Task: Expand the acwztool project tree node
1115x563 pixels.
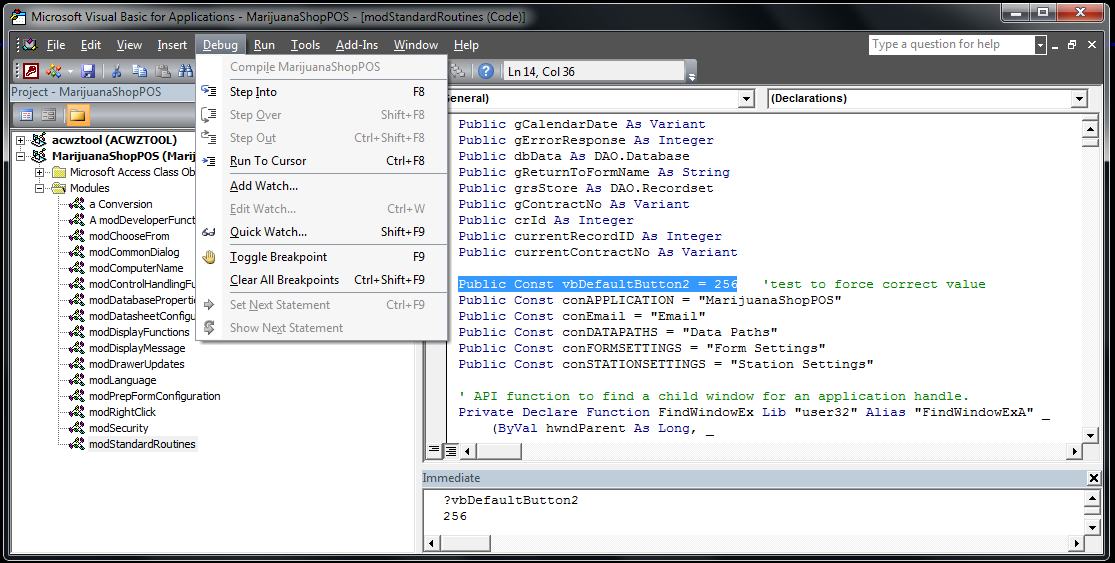Action: [x=21, y=140]
